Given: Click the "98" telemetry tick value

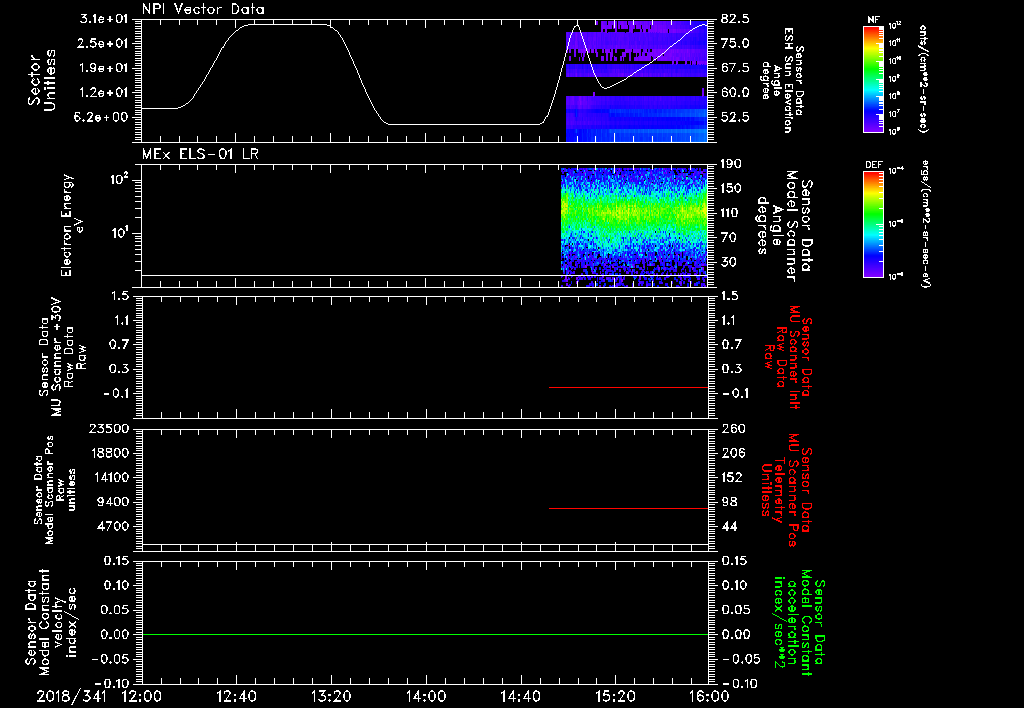Looking at the screenshot, I should [729, 502].
